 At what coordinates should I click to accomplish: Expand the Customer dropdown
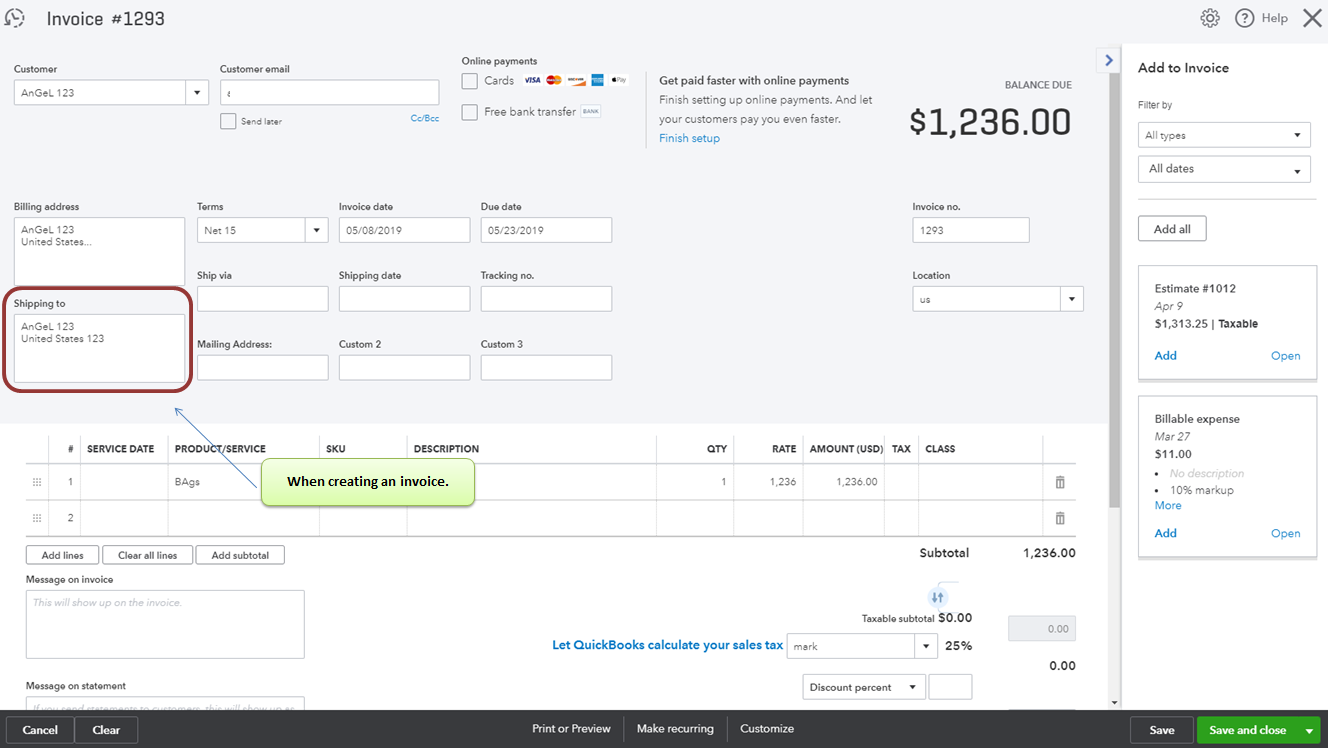[x=196, y=93]
